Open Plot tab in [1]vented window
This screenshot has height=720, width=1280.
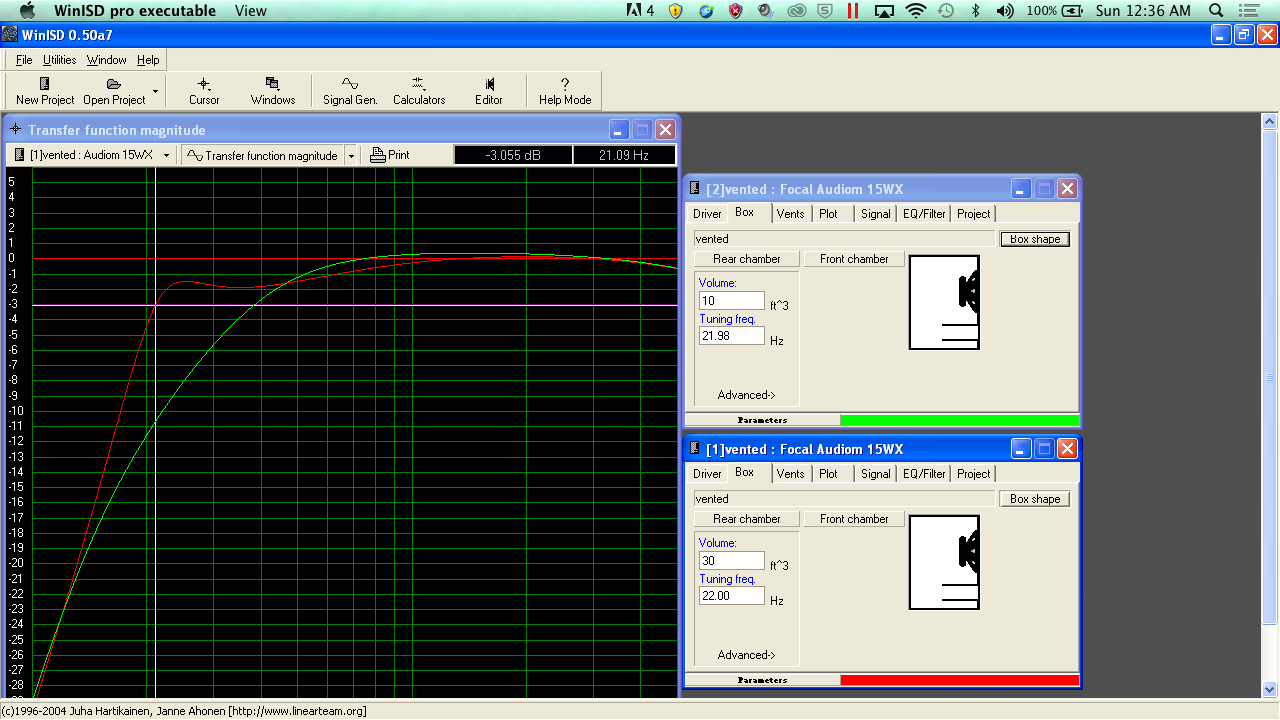[828, 474]
